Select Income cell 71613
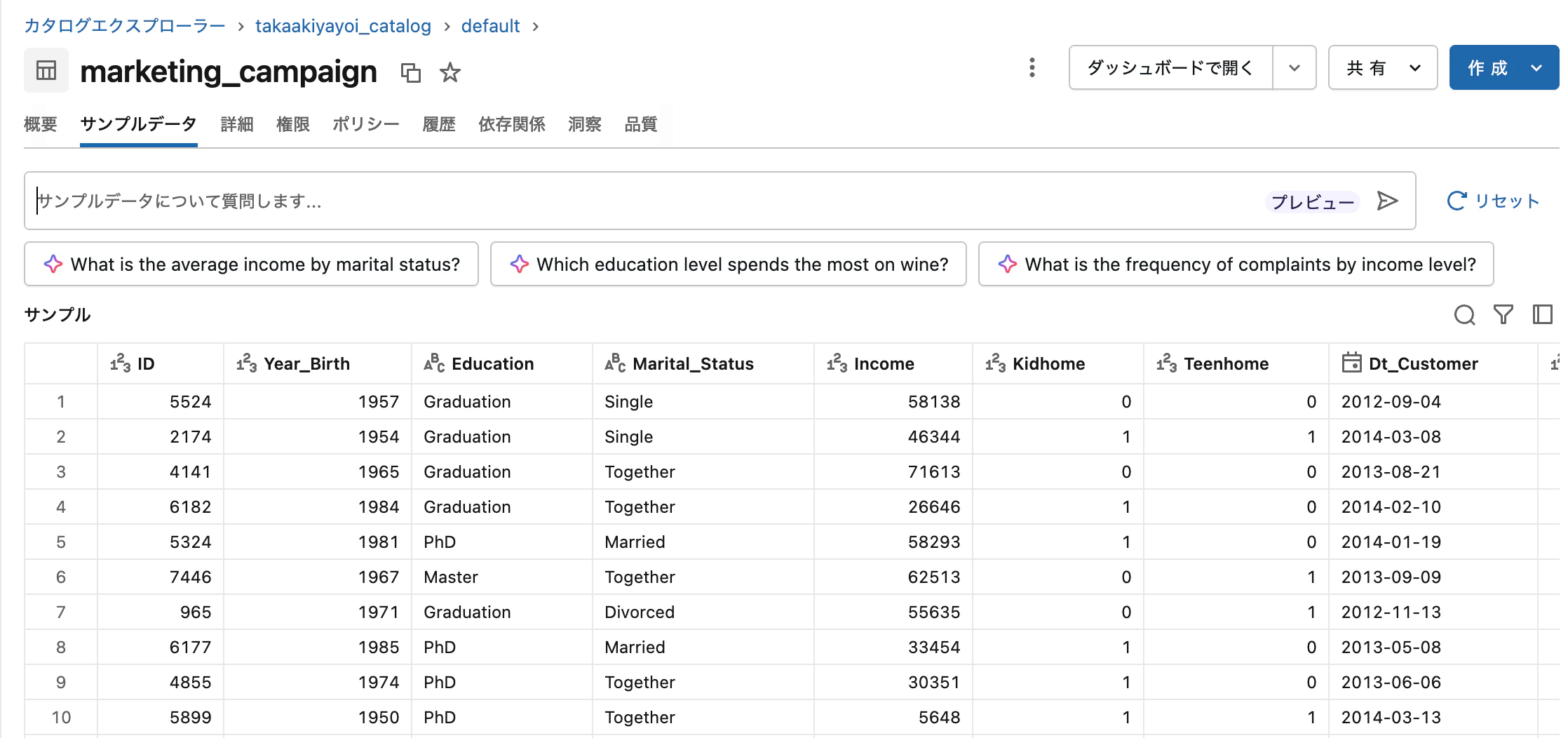The height and width of the screenshot is (738, 1568). [893, 471]
